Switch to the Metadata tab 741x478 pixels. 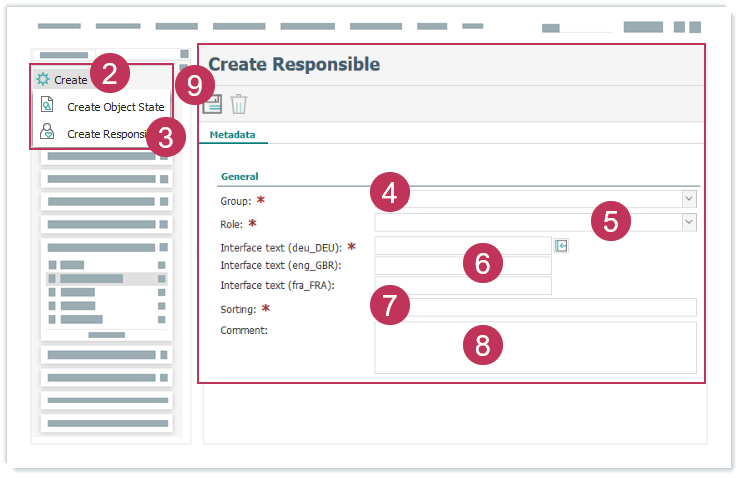[x=232, y=134]
